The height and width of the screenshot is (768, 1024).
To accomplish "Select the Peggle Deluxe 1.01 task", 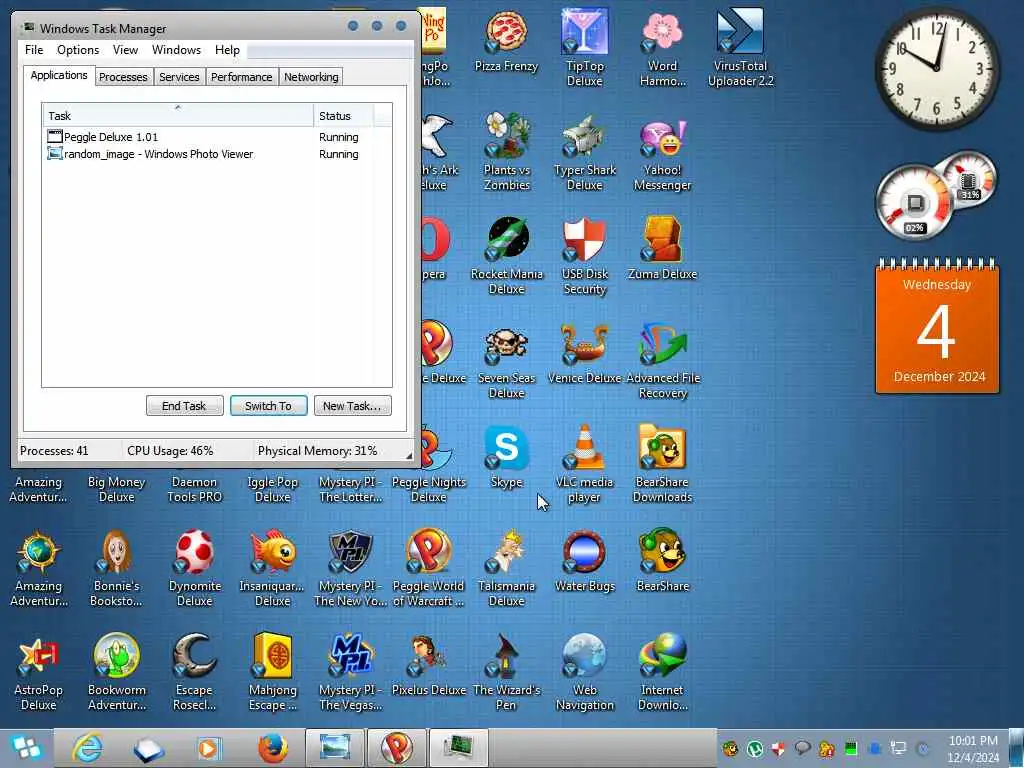I will [x=217, y=137].
